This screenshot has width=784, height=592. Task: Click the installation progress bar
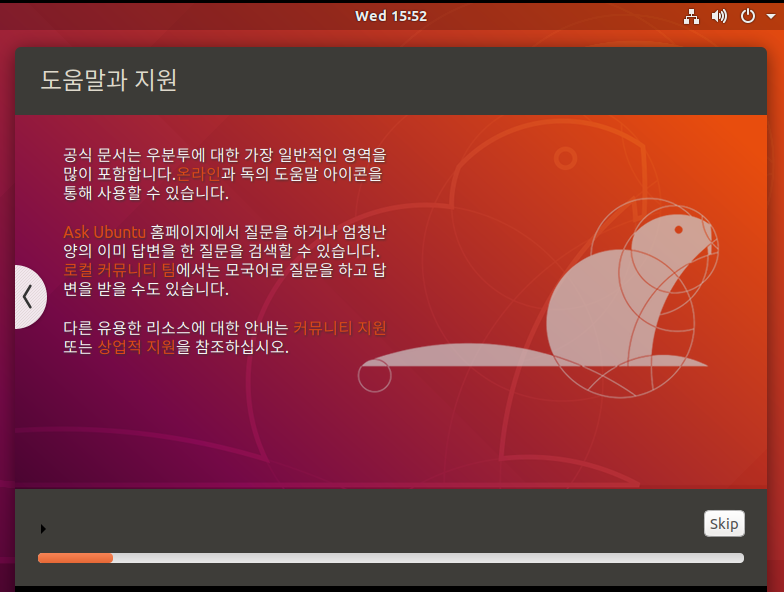click(391, 558)
